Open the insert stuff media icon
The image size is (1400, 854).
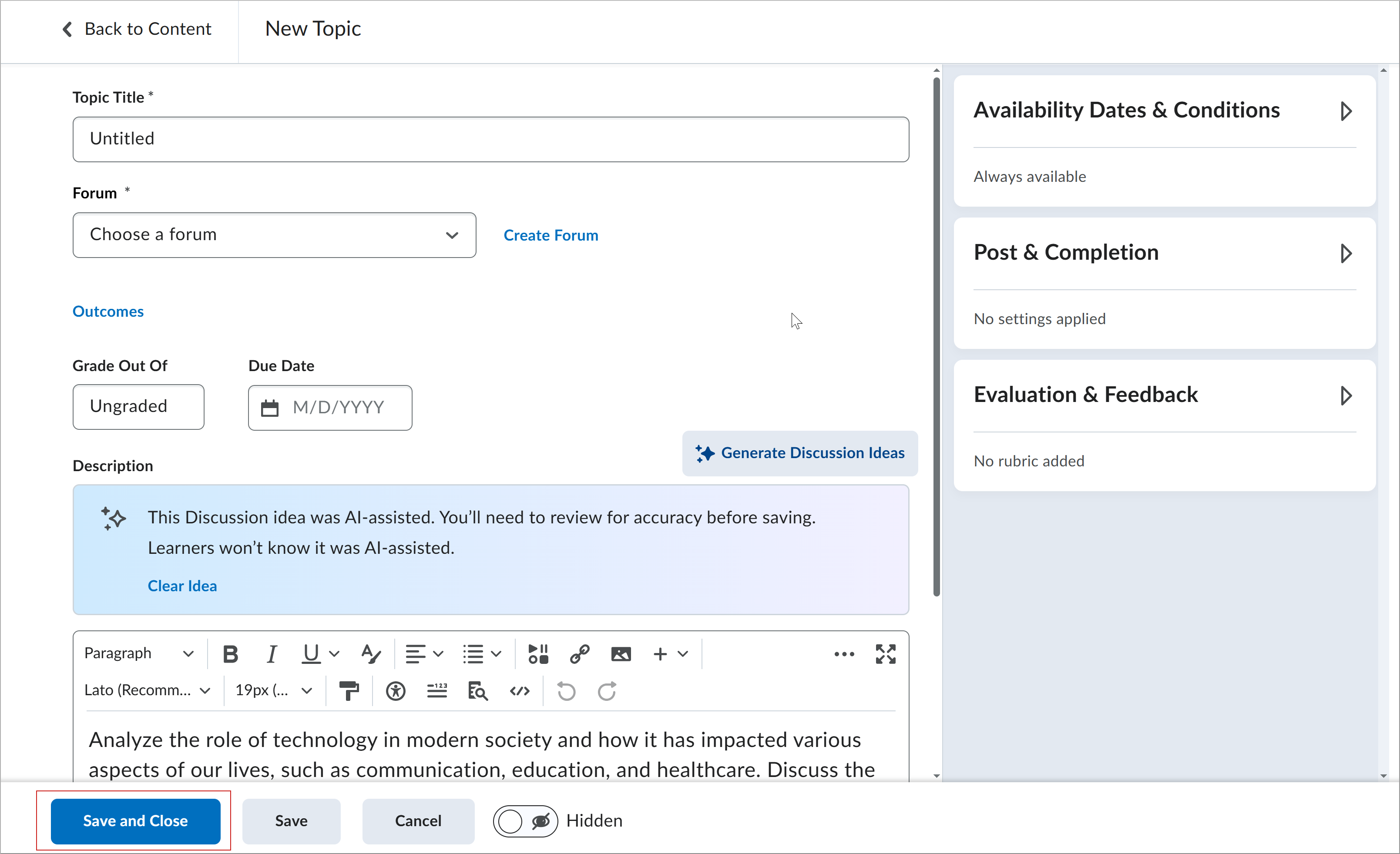(538, 654)
